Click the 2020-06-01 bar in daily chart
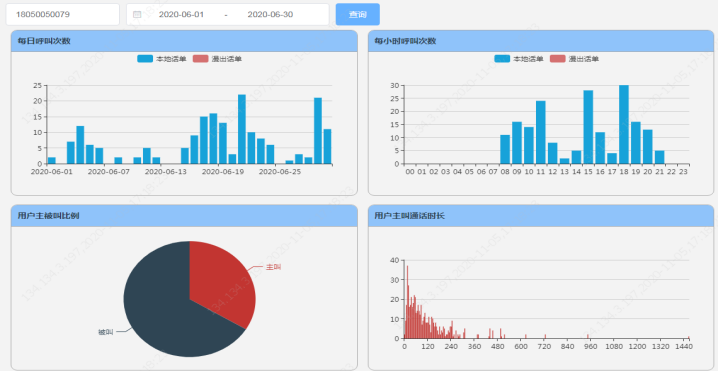Image resolution: width=718 pixels, height=371 pixels. tap(52, 160)
